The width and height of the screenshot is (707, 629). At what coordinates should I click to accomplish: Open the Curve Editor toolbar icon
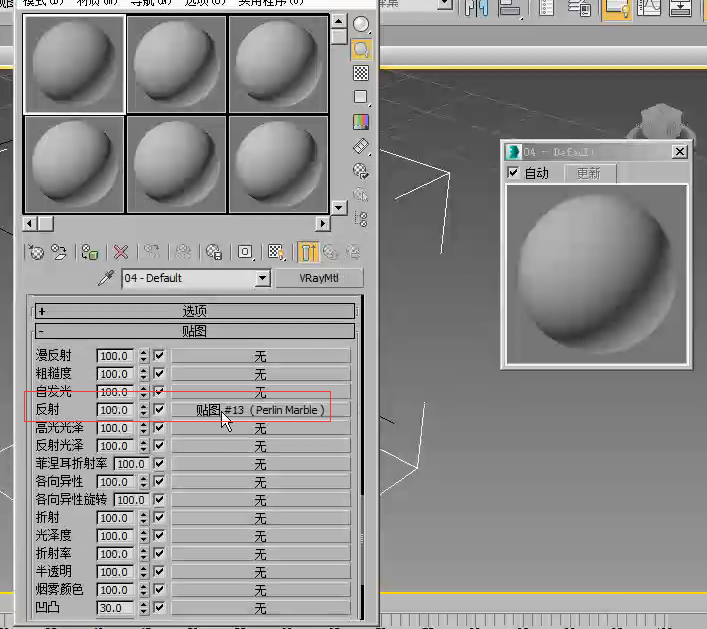click(649, 8)
